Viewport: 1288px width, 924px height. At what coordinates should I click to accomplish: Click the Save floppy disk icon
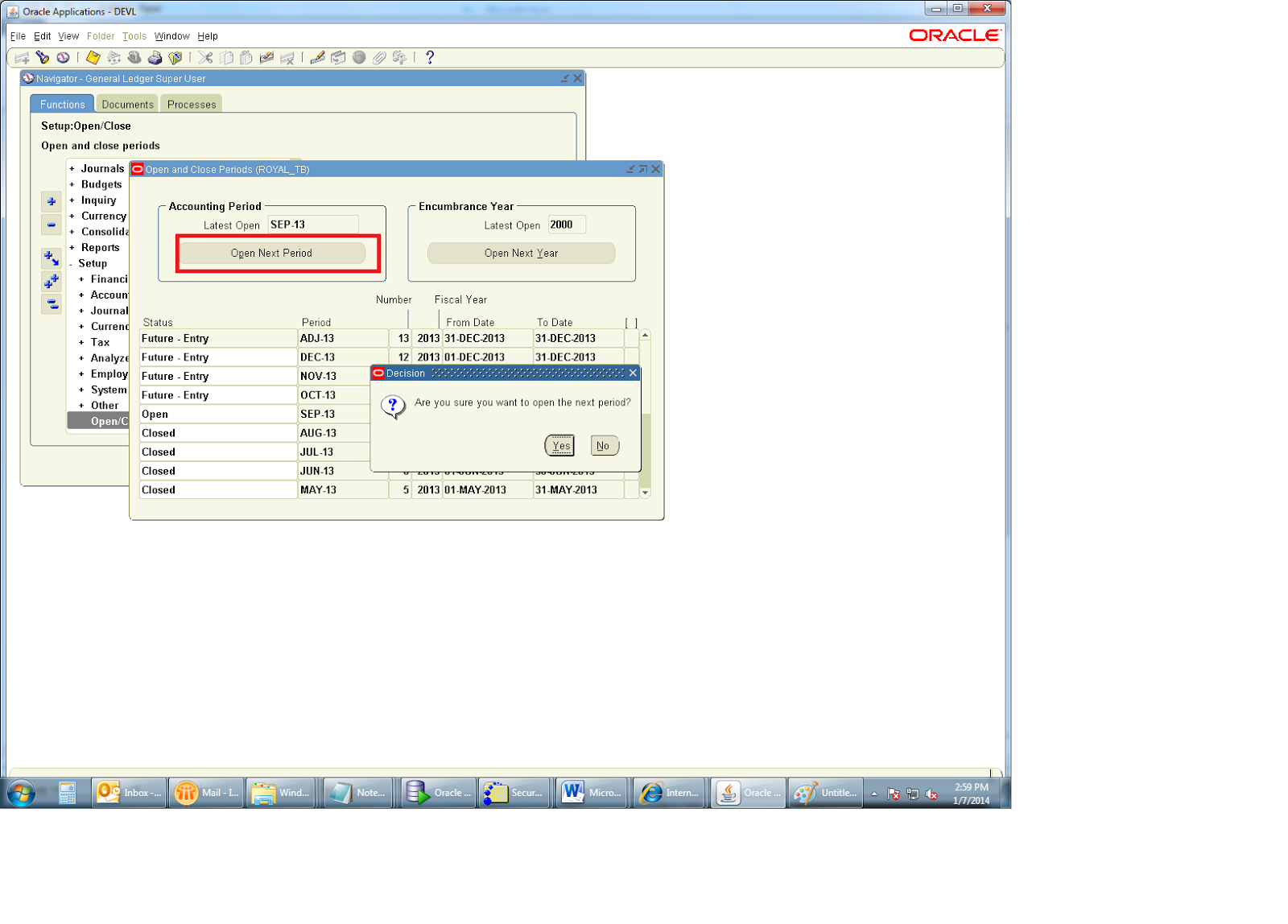[93, 58]
